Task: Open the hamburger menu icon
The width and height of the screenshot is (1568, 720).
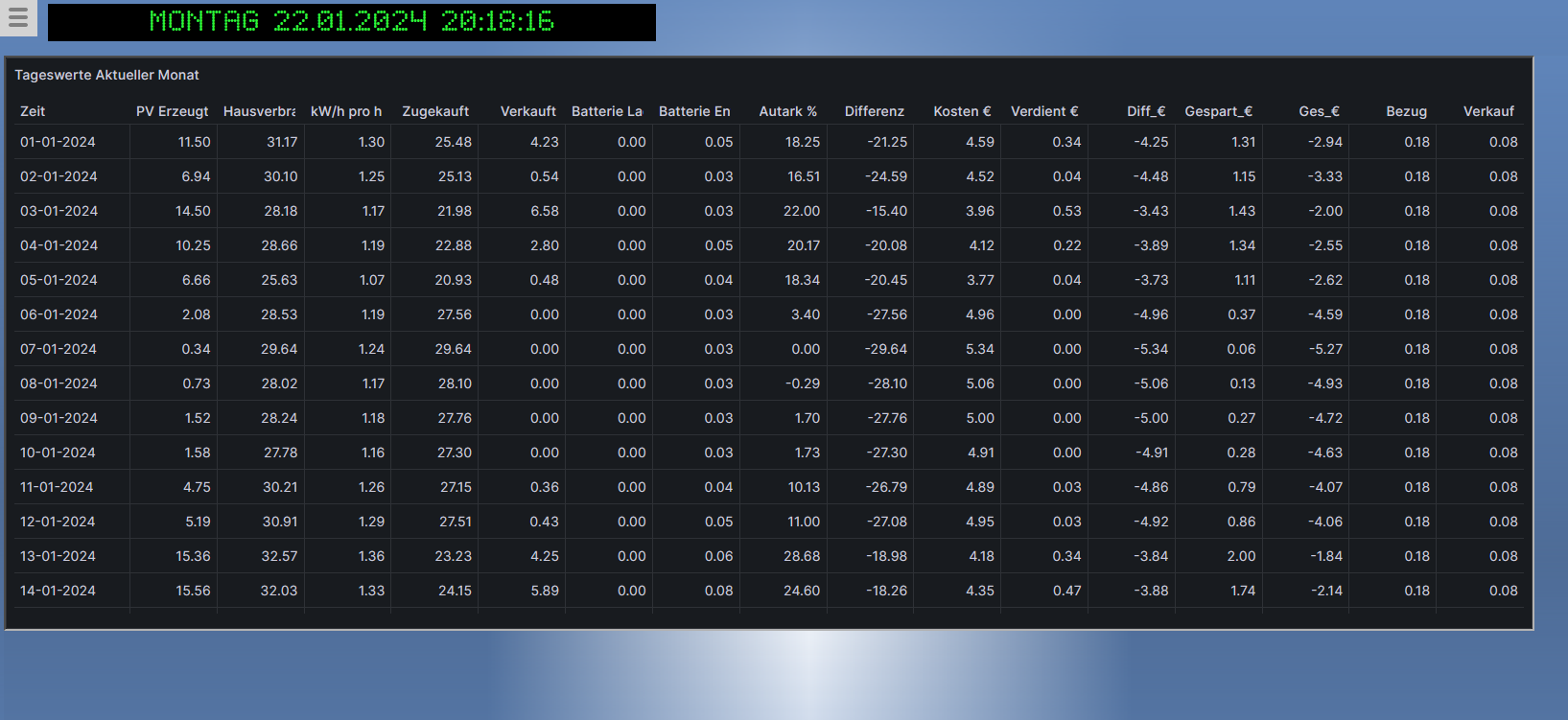Action: [x=18, y=18]
